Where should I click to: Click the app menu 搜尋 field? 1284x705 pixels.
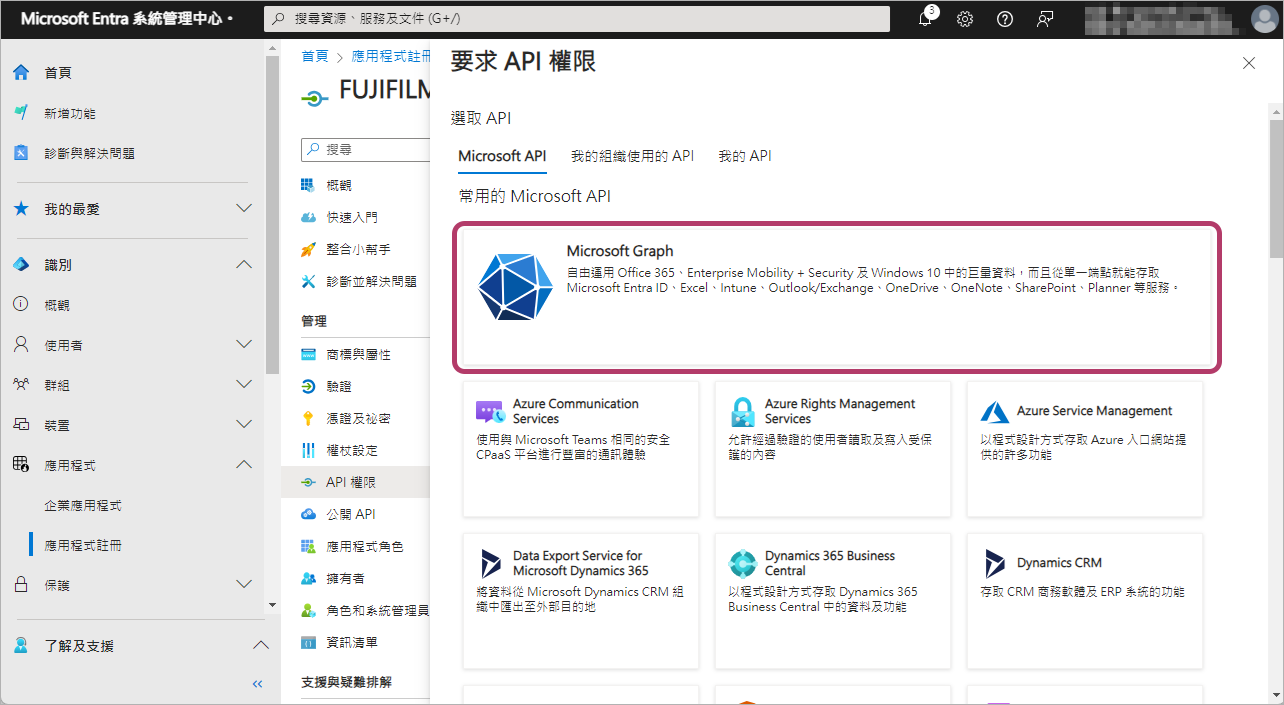[x=366, y=149]
